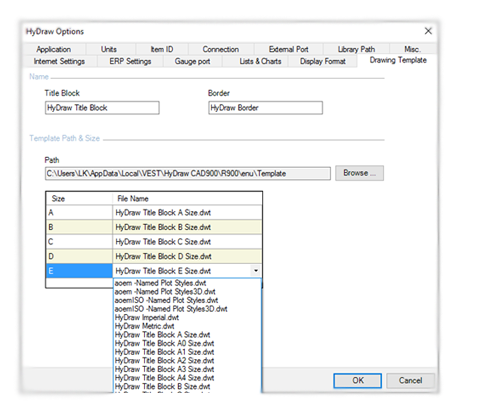Select size B row cell
Screen dimensions: 490x420
coord(79,227)
